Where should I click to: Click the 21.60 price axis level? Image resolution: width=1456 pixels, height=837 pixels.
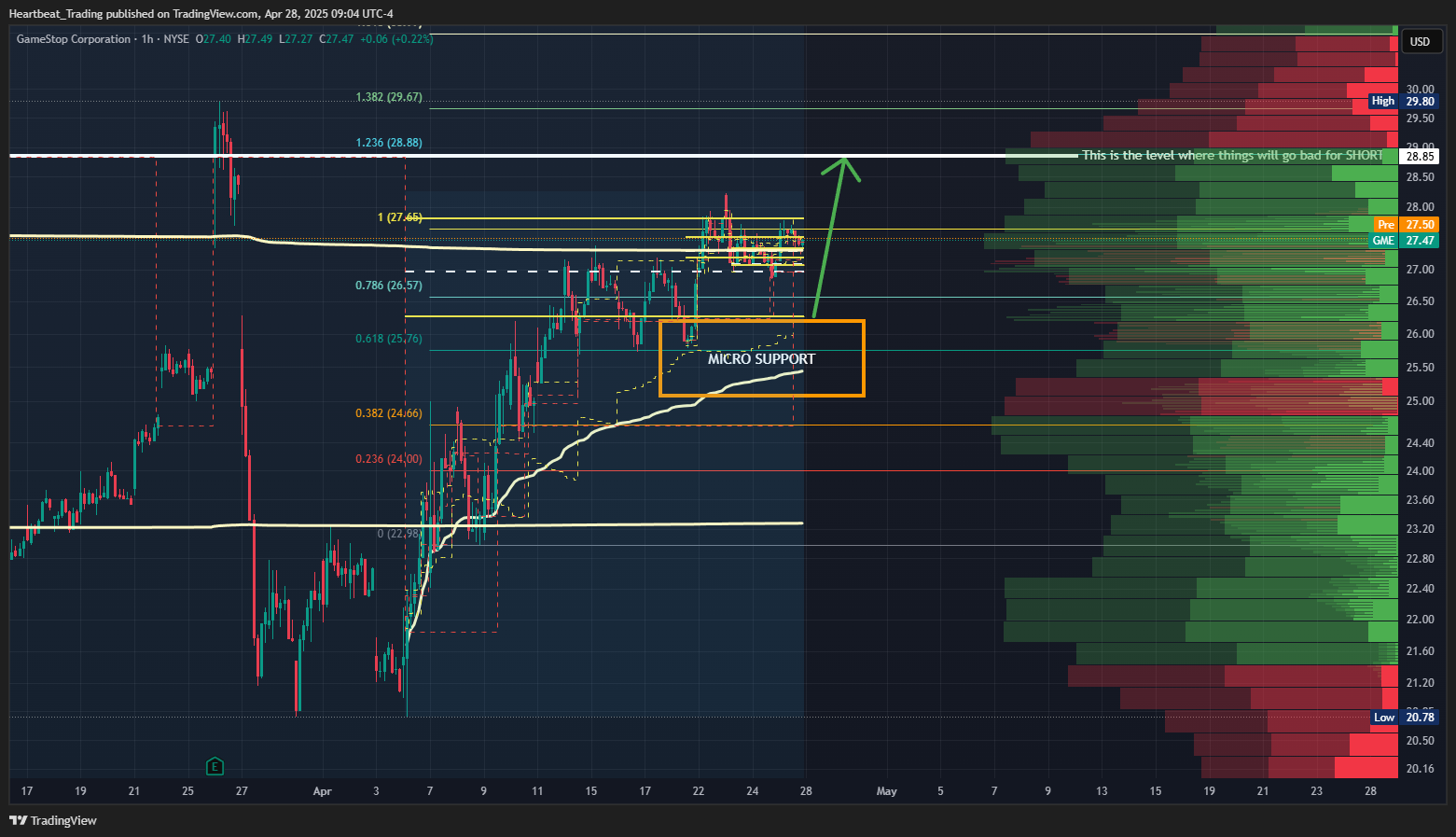pyautogui.click(x=1420, y=651)
